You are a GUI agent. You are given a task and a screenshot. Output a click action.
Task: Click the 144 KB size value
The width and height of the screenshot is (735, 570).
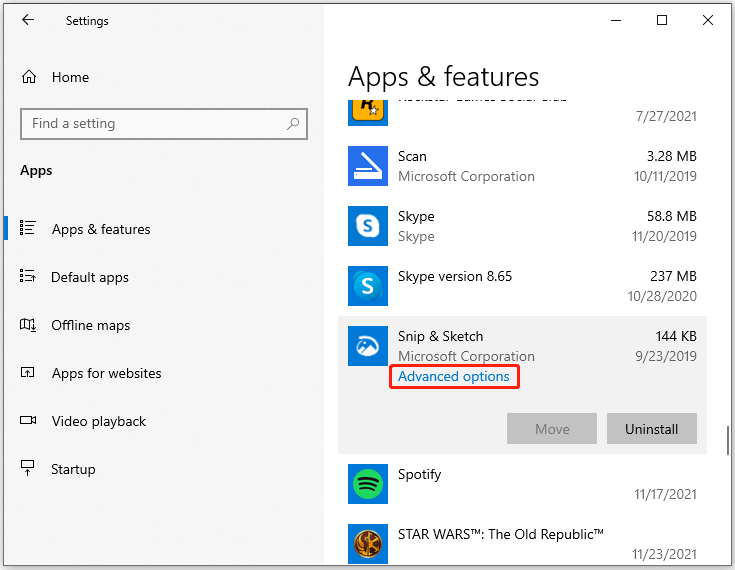tap(676, 336)
